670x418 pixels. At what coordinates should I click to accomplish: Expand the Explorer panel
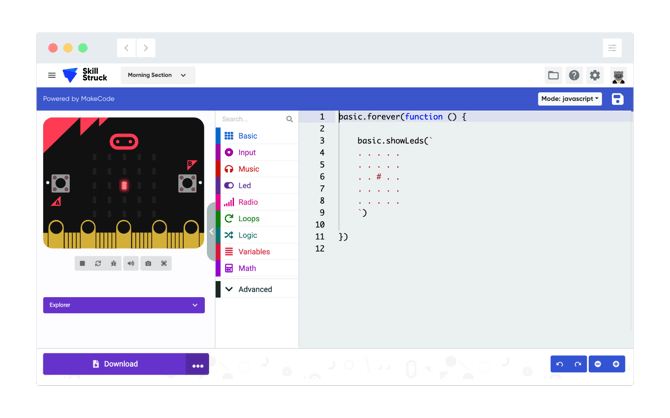coord(123,305)
